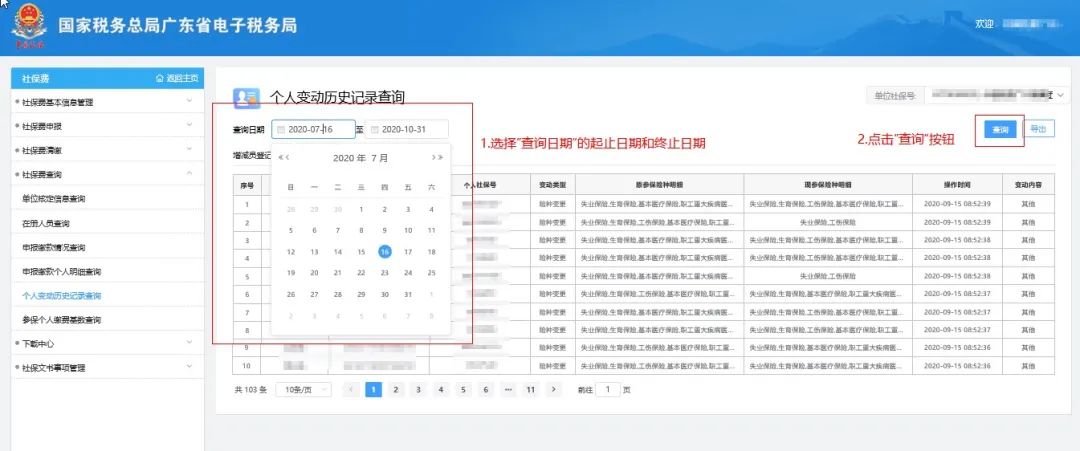
Task: Open 申报缴款情况查询 page
Action: coord(54,247)
